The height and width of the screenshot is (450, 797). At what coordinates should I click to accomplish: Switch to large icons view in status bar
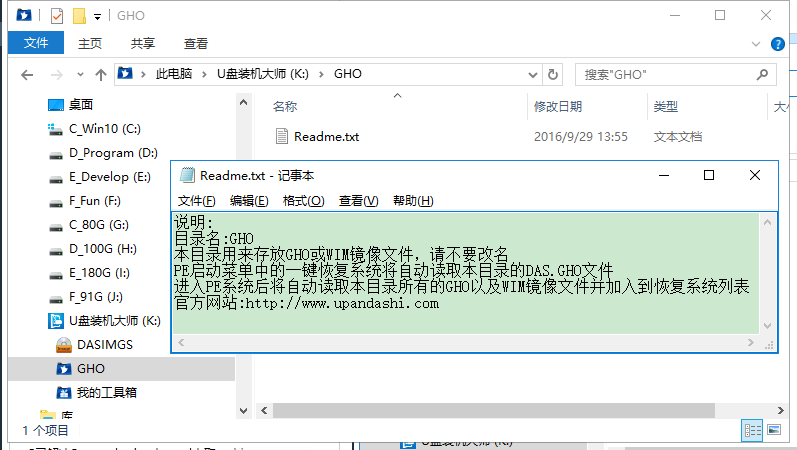pos(774,431)
